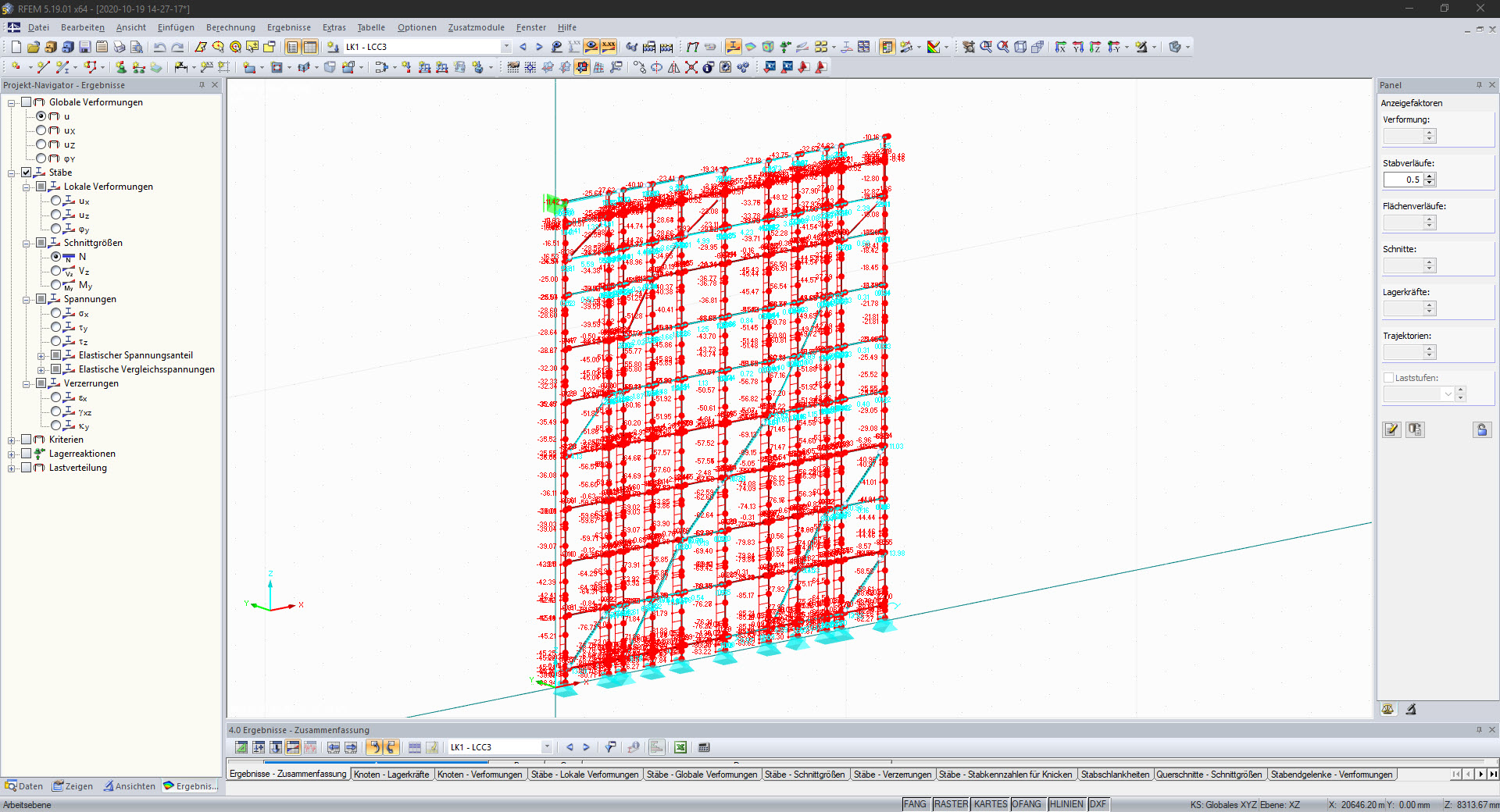Open the Berechnung menu
Screen dimensions: 1500x812
click(230, 27)
